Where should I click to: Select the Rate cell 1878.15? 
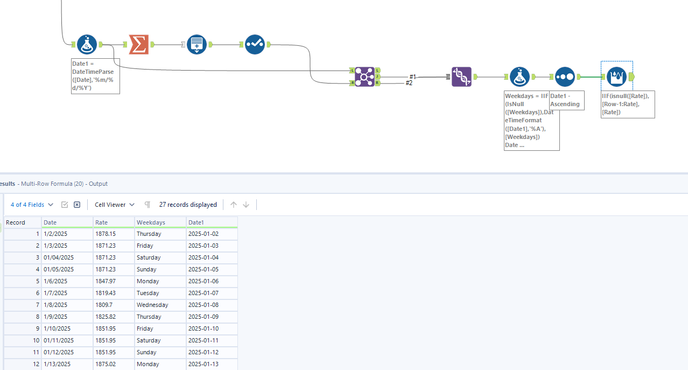(x=114, y=234)
